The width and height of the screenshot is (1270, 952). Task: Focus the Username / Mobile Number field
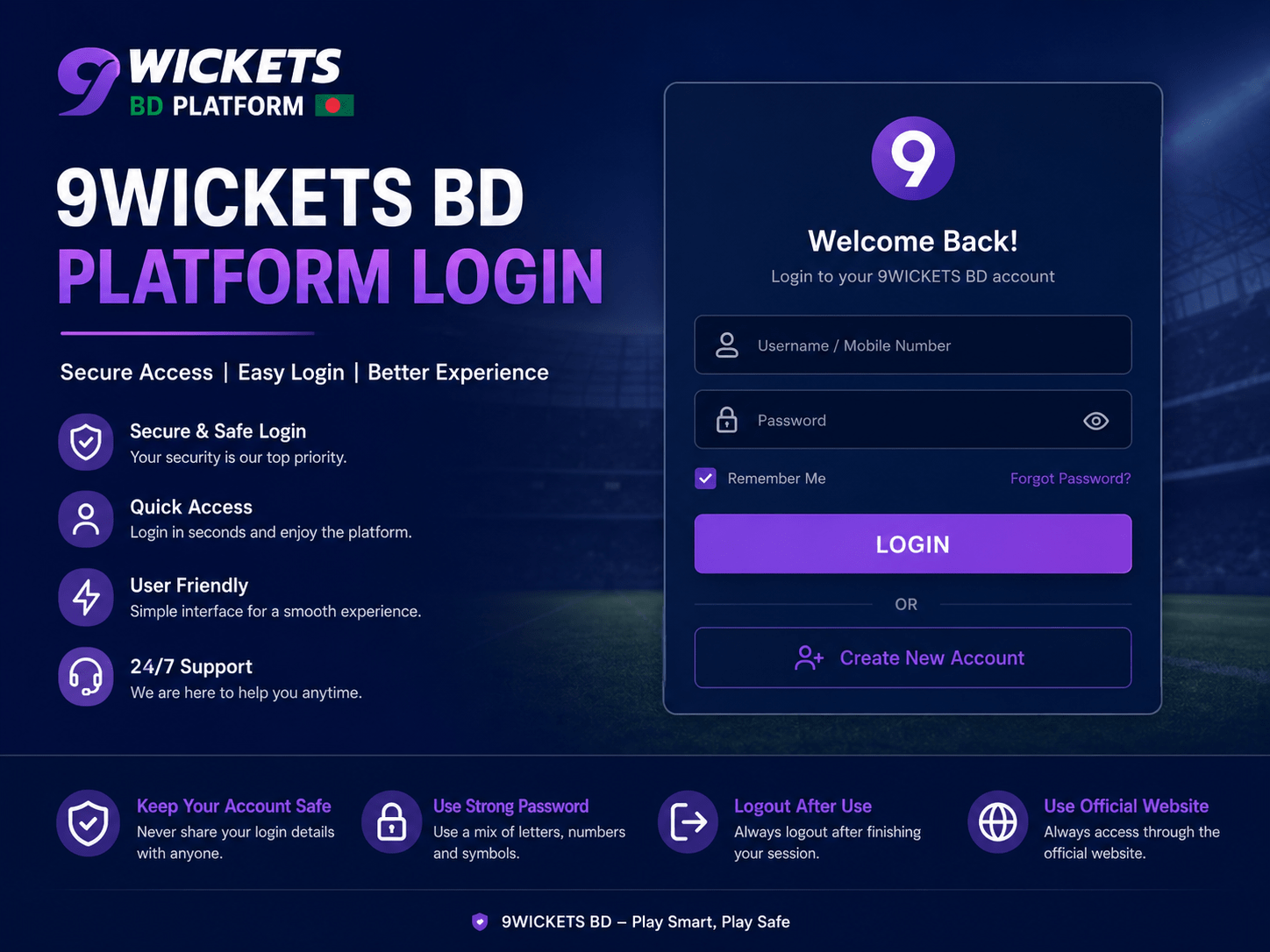913,345
